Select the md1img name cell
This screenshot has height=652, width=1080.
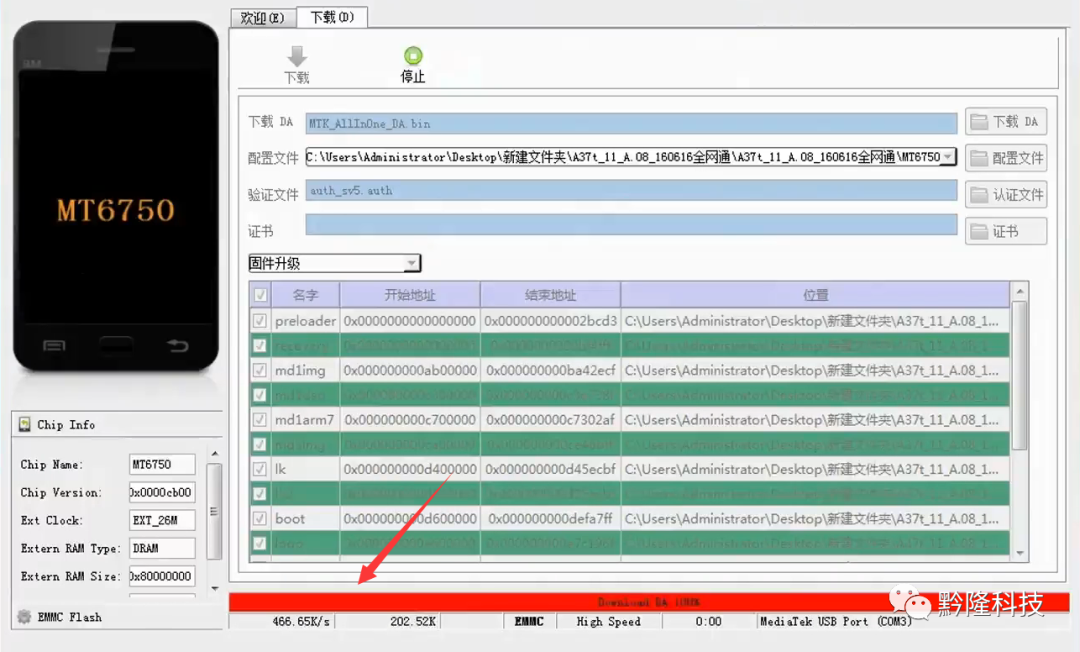click(x=305, y=370)
